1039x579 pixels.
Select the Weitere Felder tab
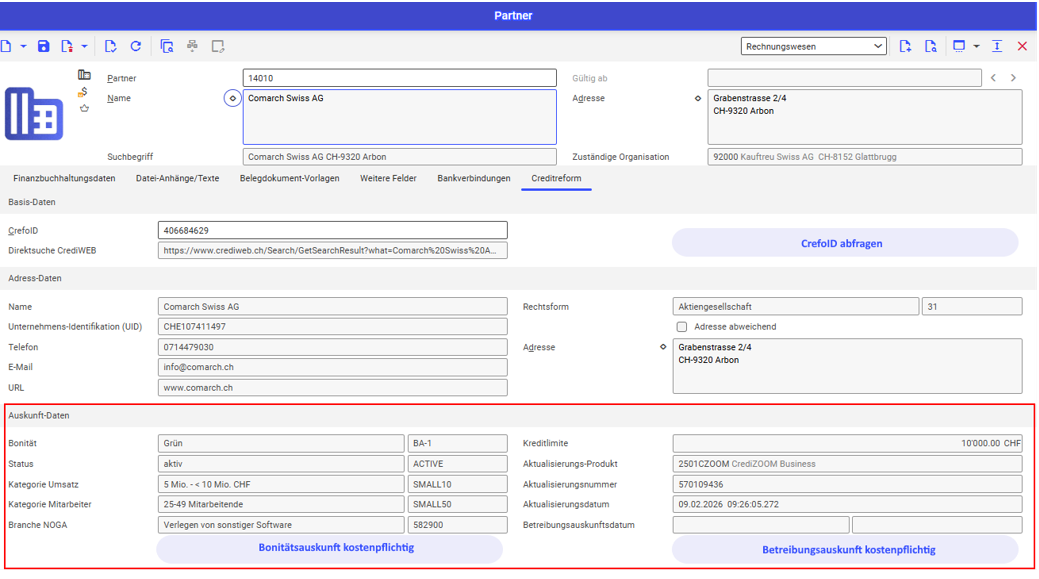point(388,178)
